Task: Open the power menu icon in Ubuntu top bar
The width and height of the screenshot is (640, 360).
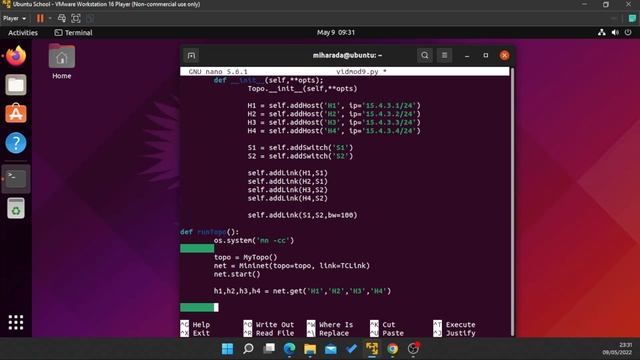Action: click(x=628, y=33)
